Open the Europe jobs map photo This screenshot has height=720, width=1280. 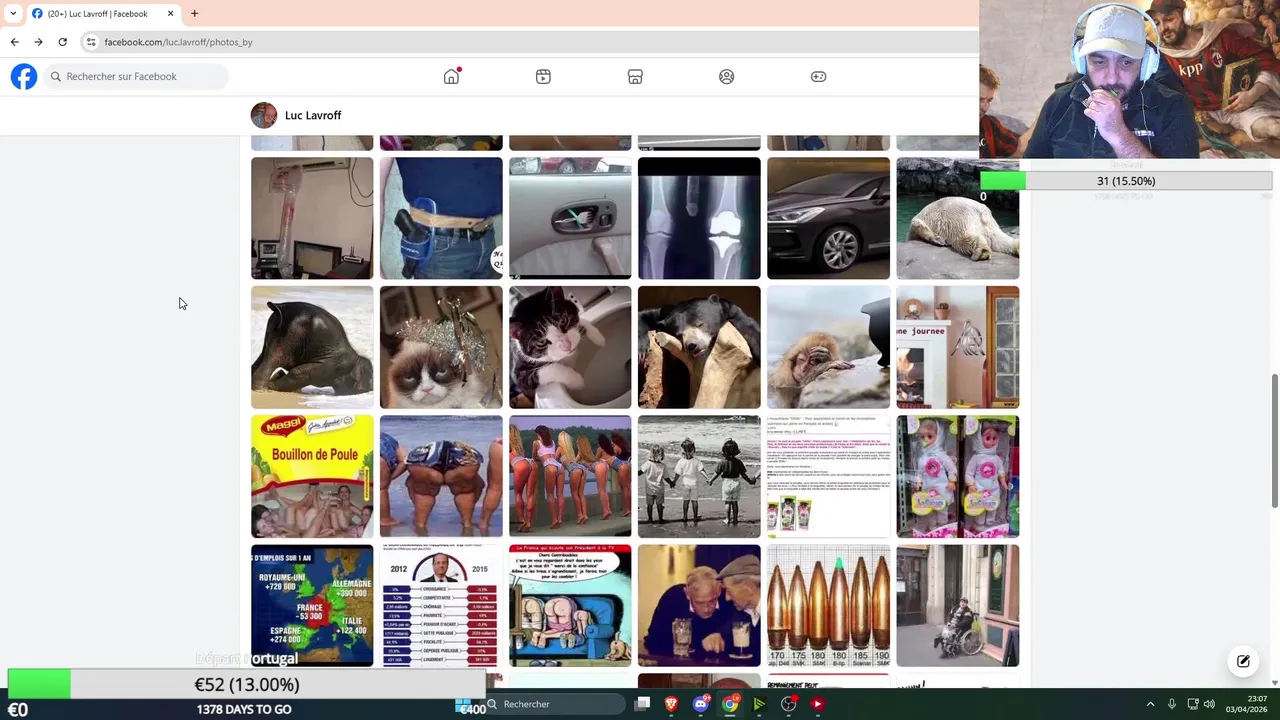coord(312,605)
